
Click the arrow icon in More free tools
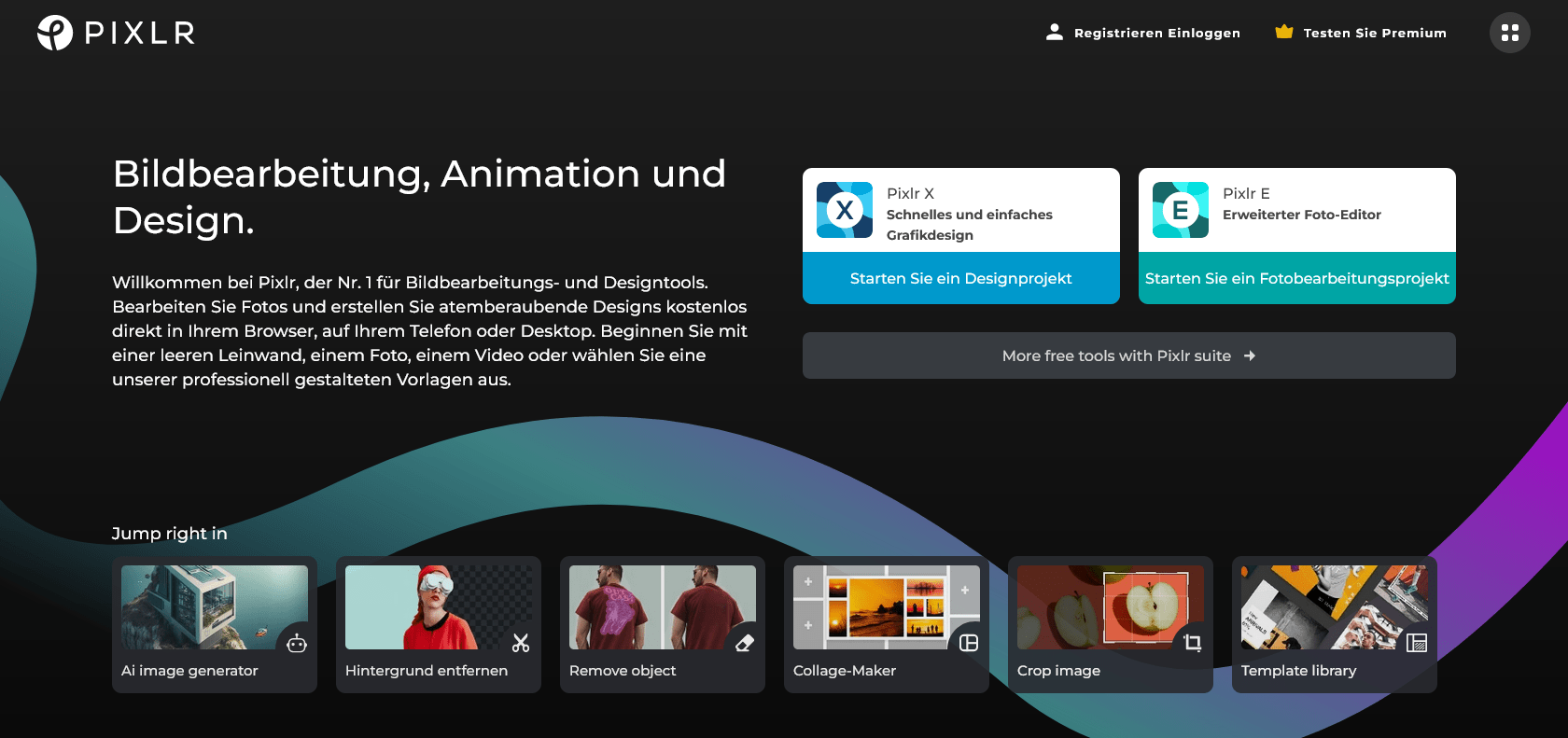[1250, 355]
